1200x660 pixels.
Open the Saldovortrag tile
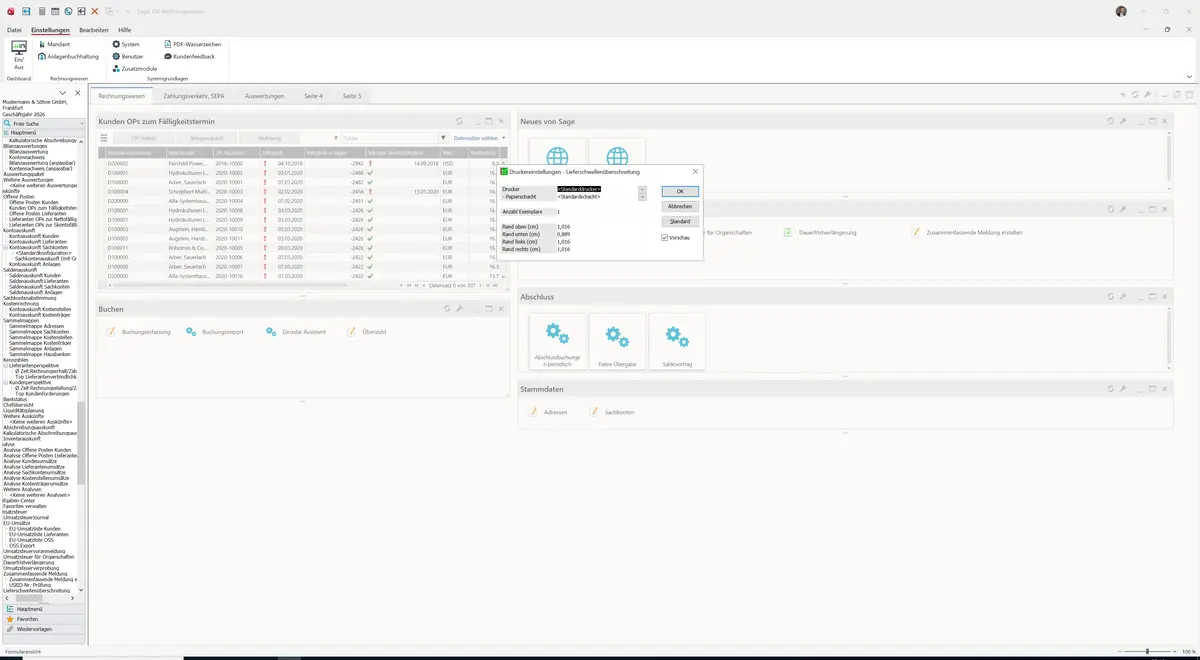[x=677, y=341]
